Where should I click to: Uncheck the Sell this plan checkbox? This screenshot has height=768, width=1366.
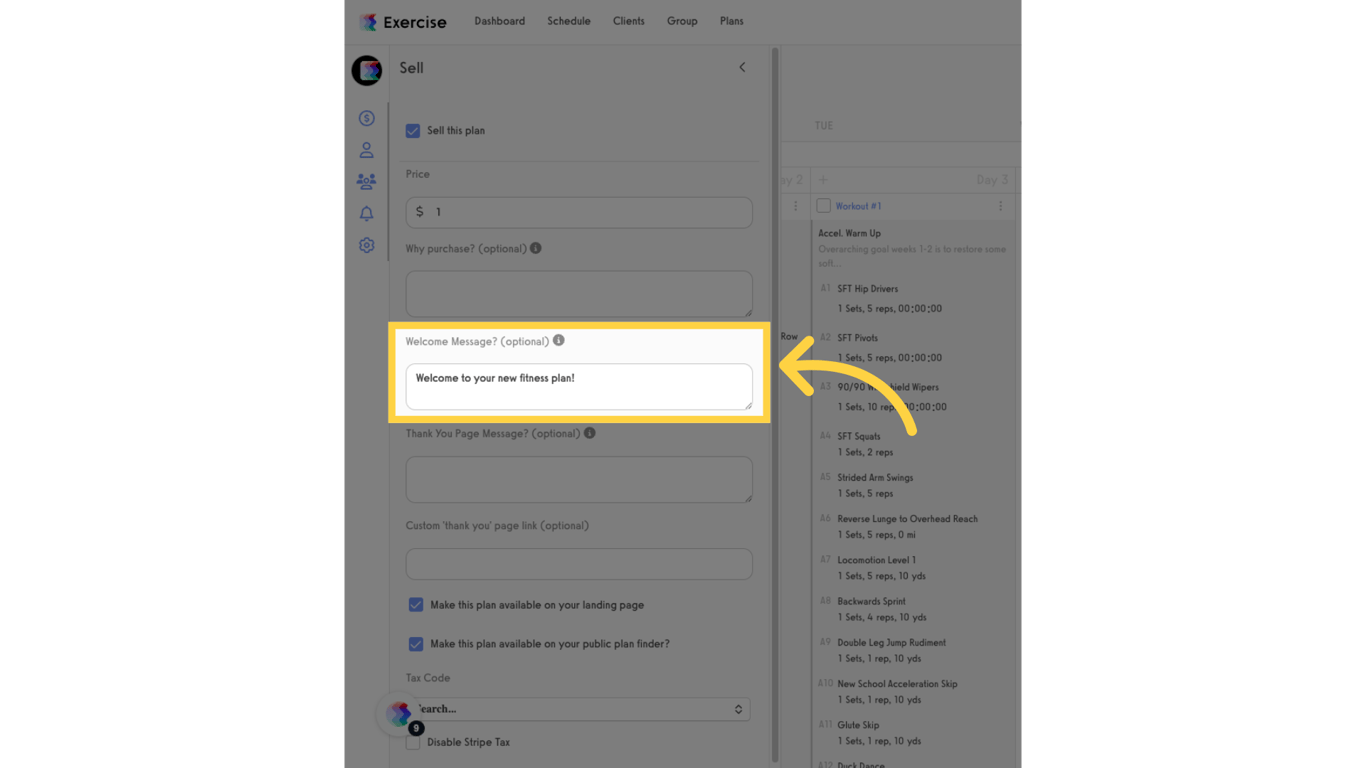[x=413, y=130]
